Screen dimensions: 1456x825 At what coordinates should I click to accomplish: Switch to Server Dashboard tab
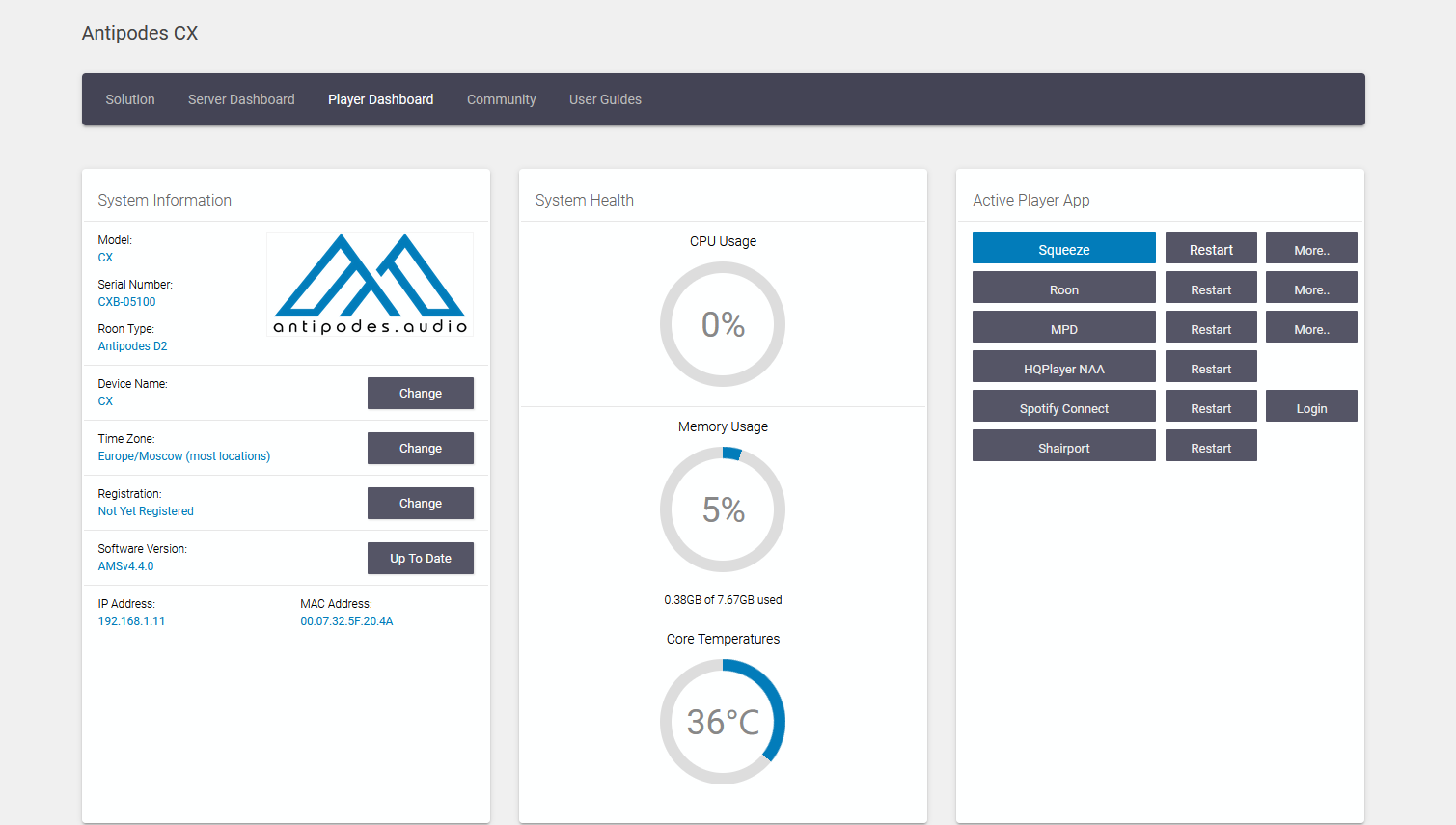[x=241, y=99]
